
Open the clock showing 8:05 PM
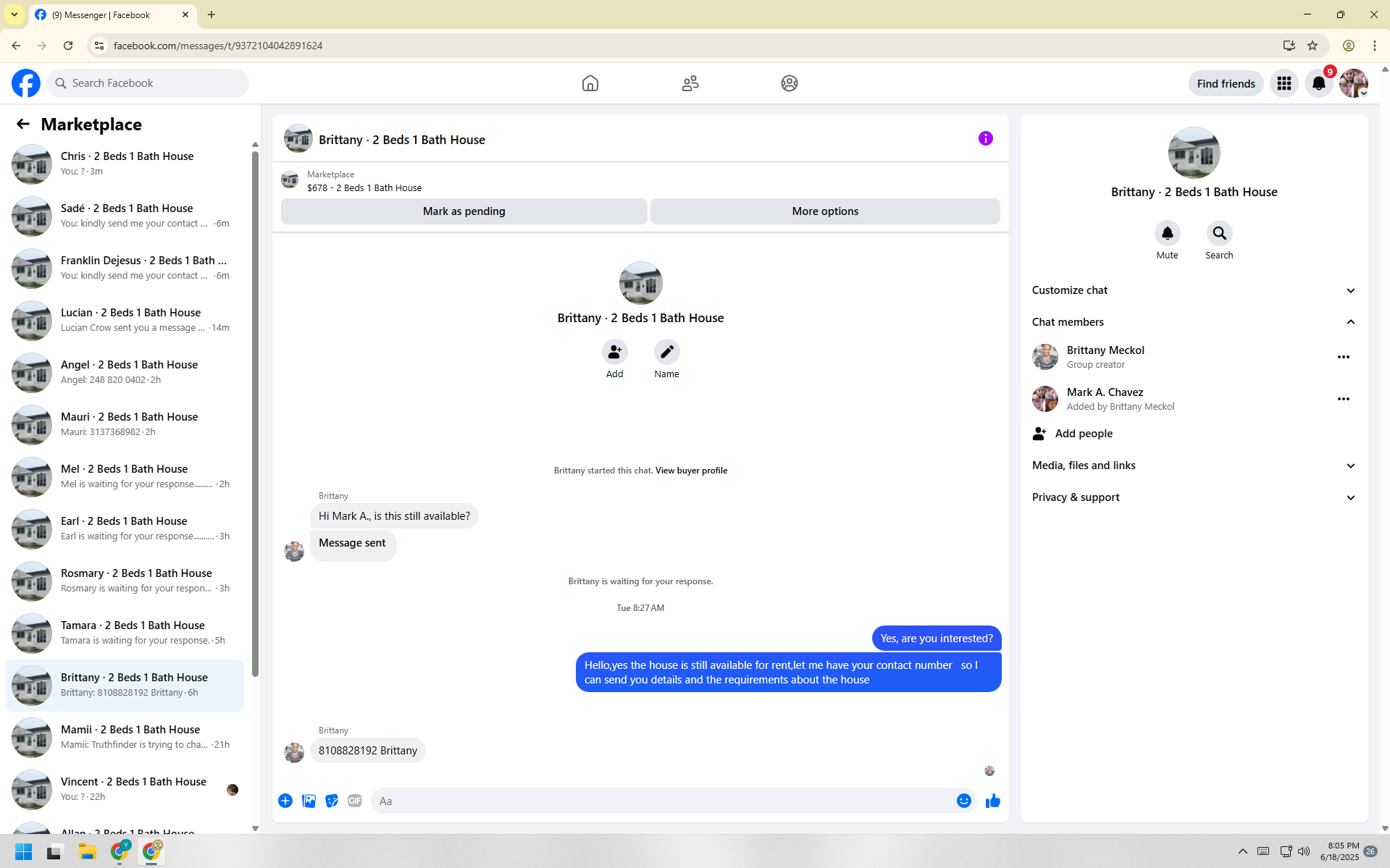click(x=1339, y=851)
